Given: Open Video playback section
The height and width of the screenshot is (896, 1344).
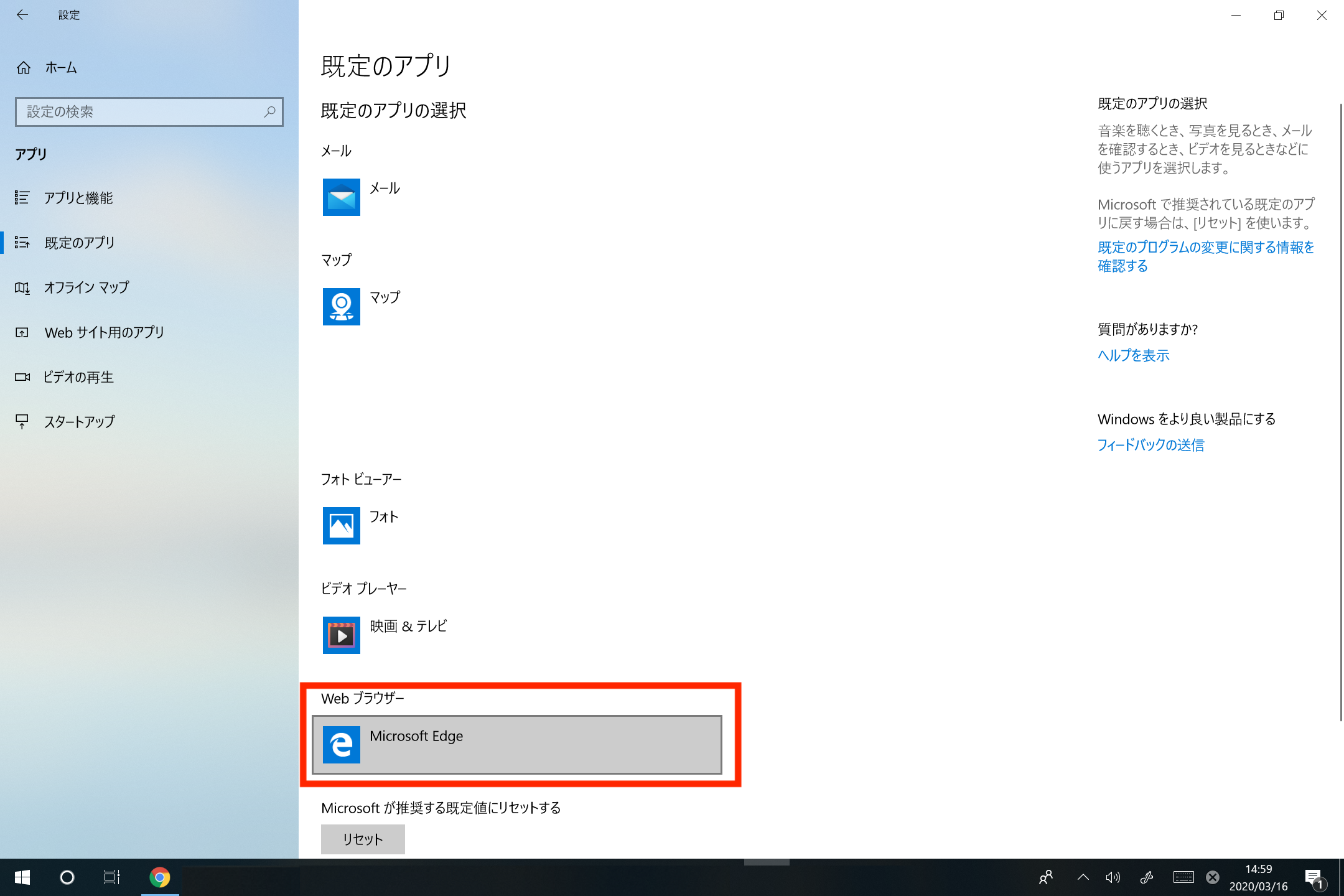Looking at the screenshot, I should pos(78,377).
